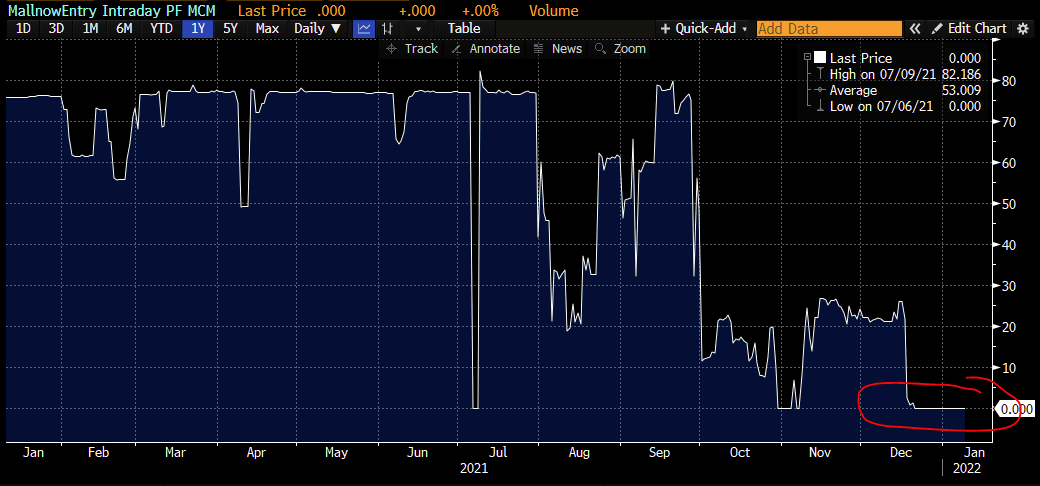The width and height of the screenshot is (1040, 486).
Task: Click the Jul x-axis month label
Action: pos(498,453)
